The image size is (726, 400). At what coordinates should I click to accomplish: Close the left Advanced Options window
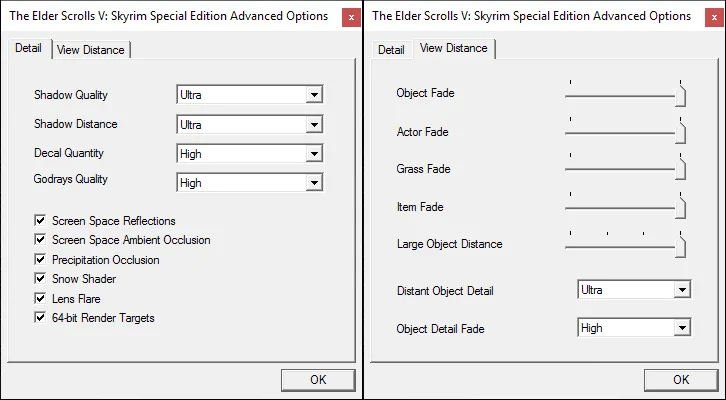(x=348, y=17)
